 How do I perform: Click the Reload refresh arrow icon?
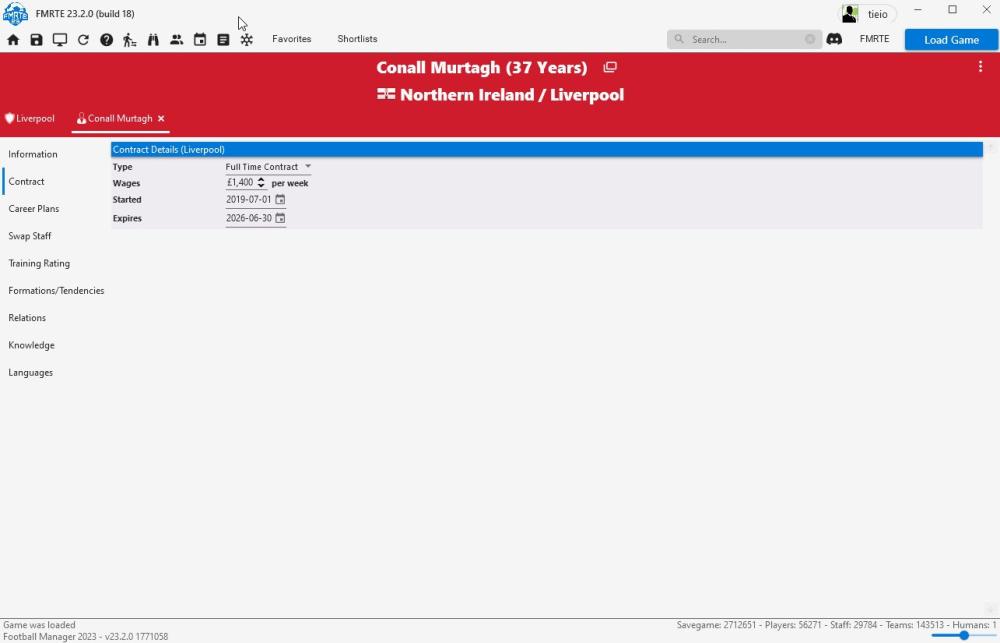pyautogui.click(x=83, y=40)
